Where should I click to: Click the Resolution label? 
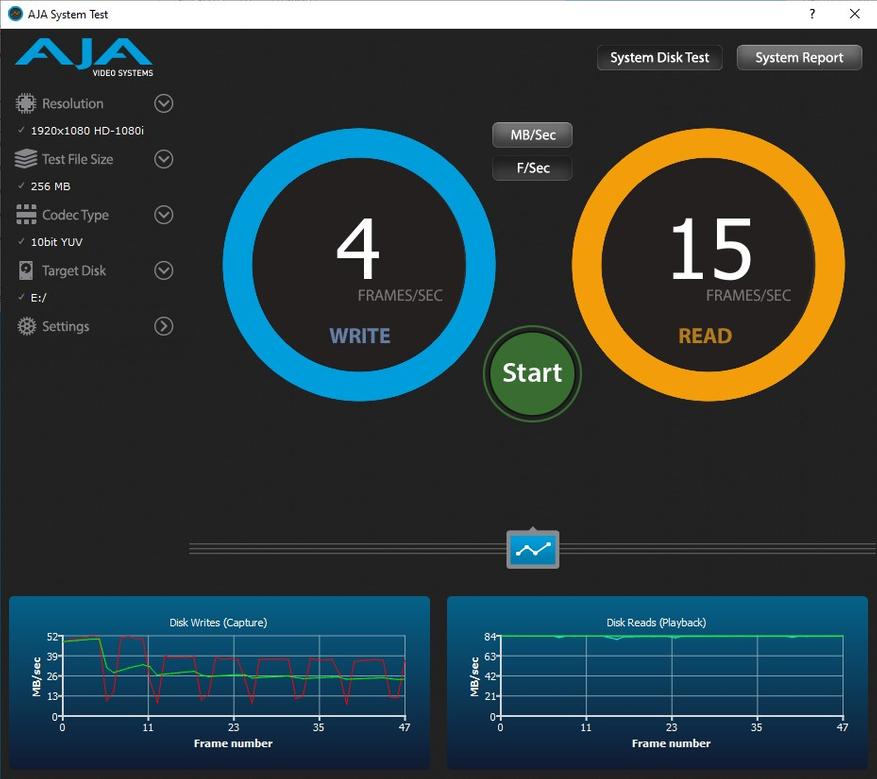(73, 104)
